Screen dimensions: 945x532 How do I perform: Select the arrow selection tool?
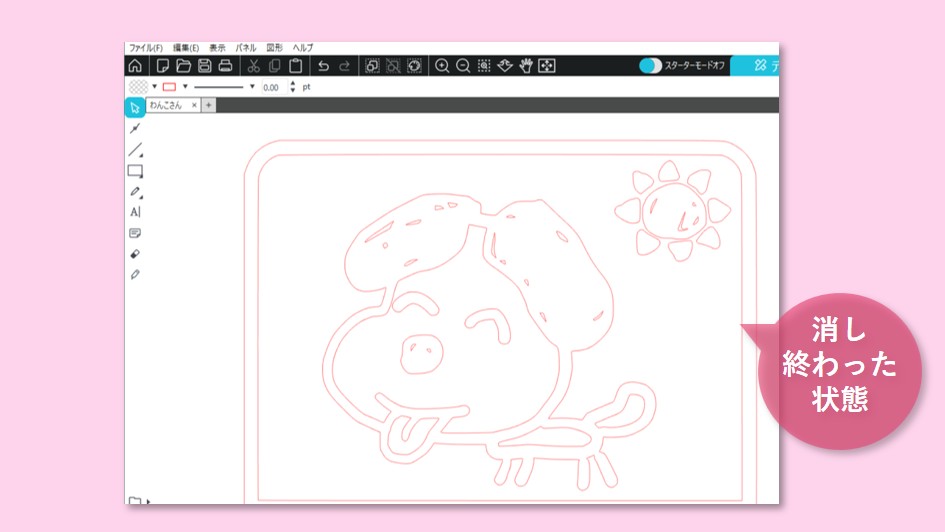(x=135, y=107)
